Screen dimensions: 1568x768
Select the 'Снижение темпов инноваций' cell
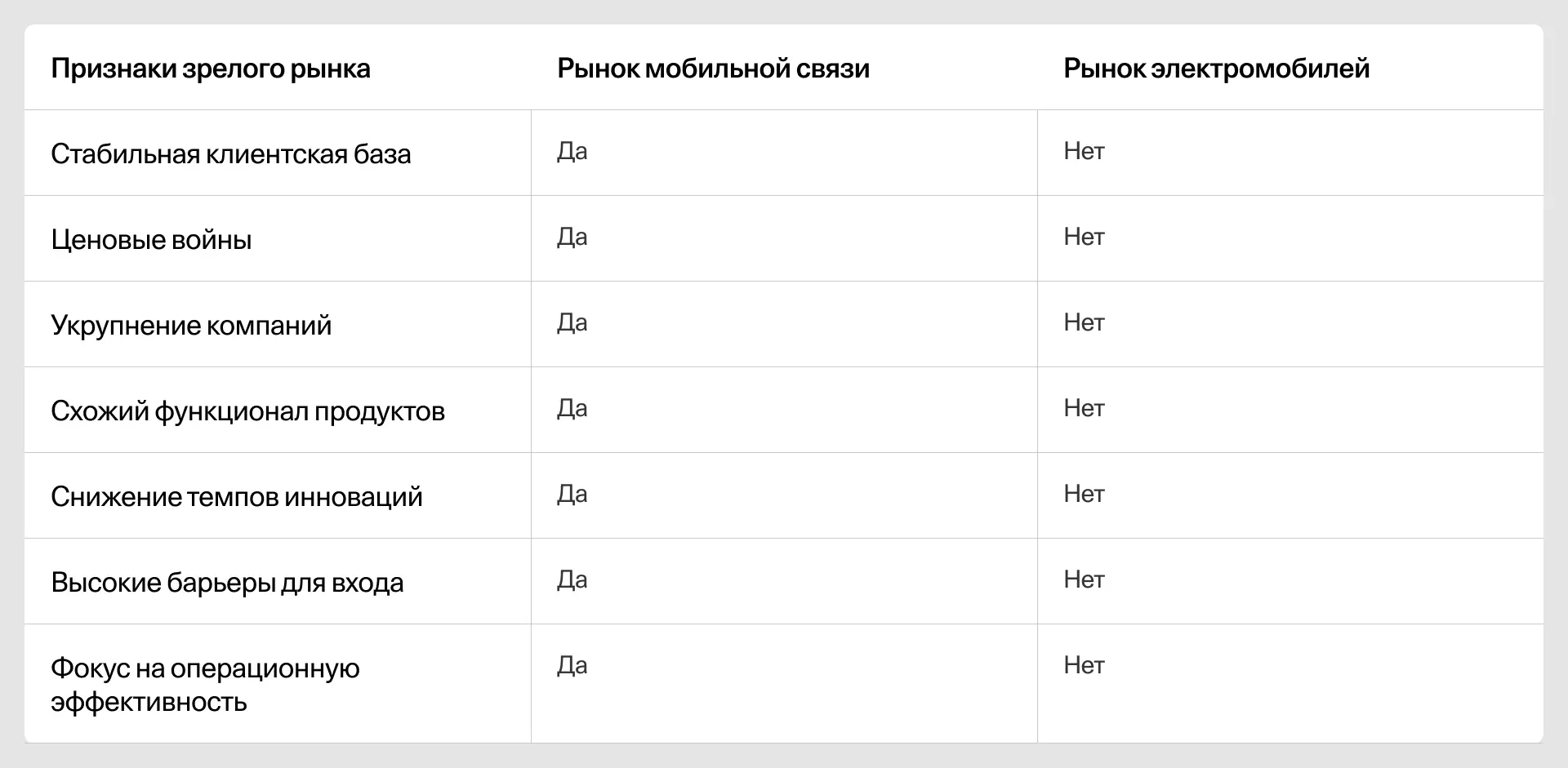[237, 497]
